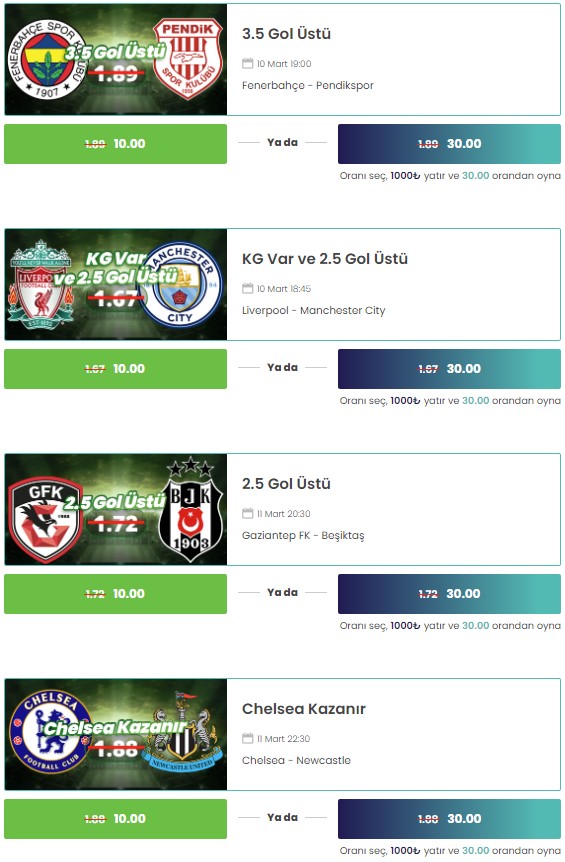Click the Newcastle United crest
Image resolution: width=565 pixels, height=862 pixels.
click(x=182, y=733)
